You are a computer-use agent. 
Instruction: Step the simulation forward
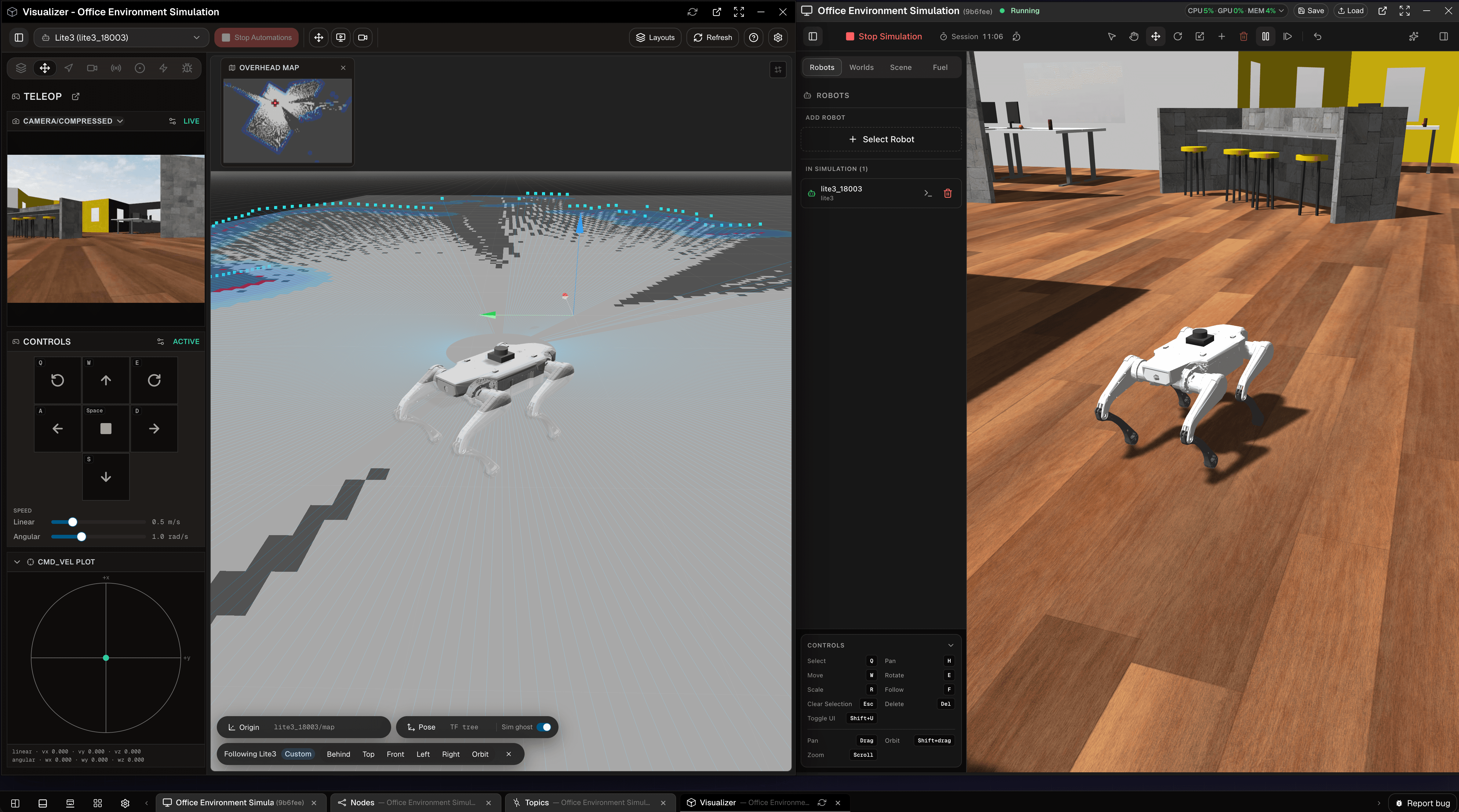1287,36
